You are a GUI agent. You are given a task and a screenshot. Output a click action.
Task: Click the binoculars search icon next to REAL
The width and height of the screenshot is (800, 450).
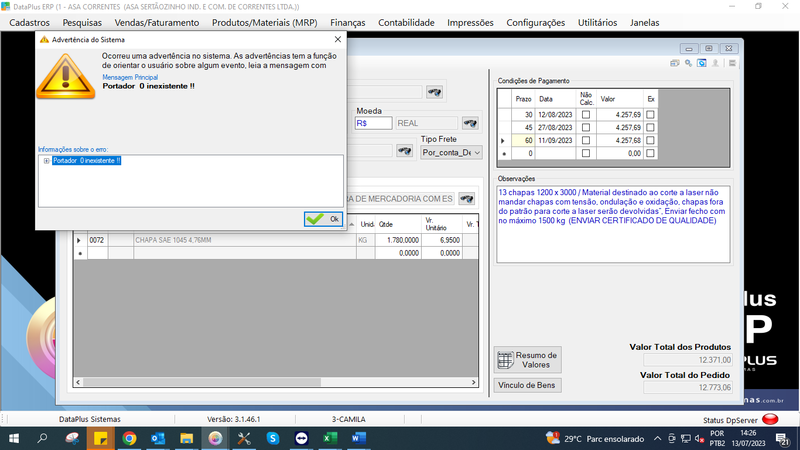470,123
